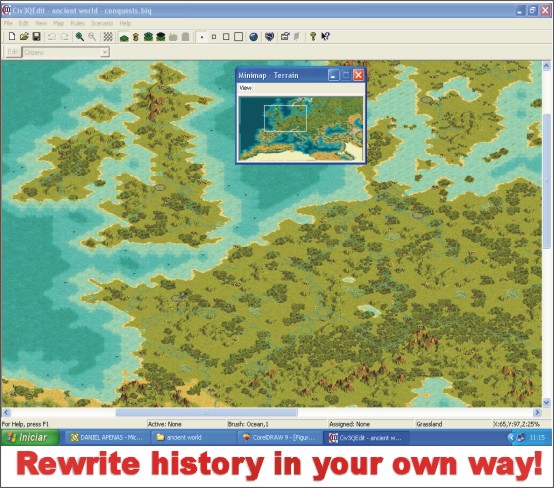This screenshot has width=554, height=488.
Task: Choose the medium square brush size
Action: point(226,37)
